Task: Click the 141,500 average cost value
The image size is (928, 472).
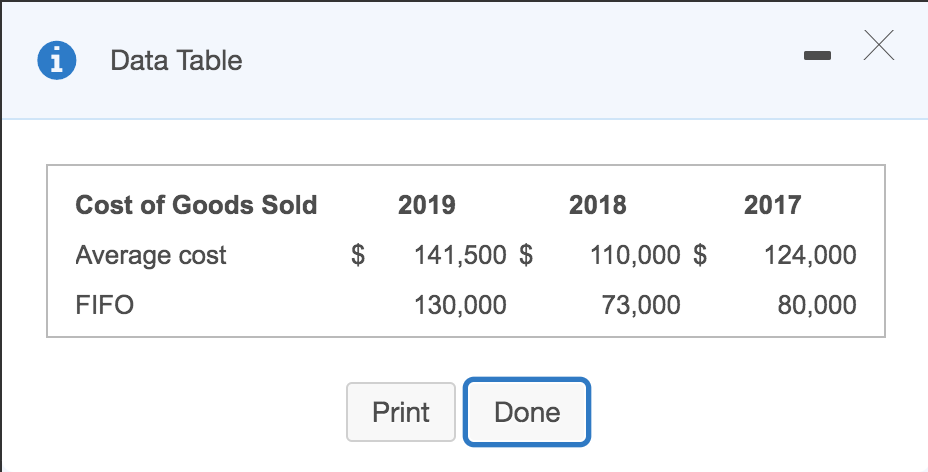Action: click(460, 255)
